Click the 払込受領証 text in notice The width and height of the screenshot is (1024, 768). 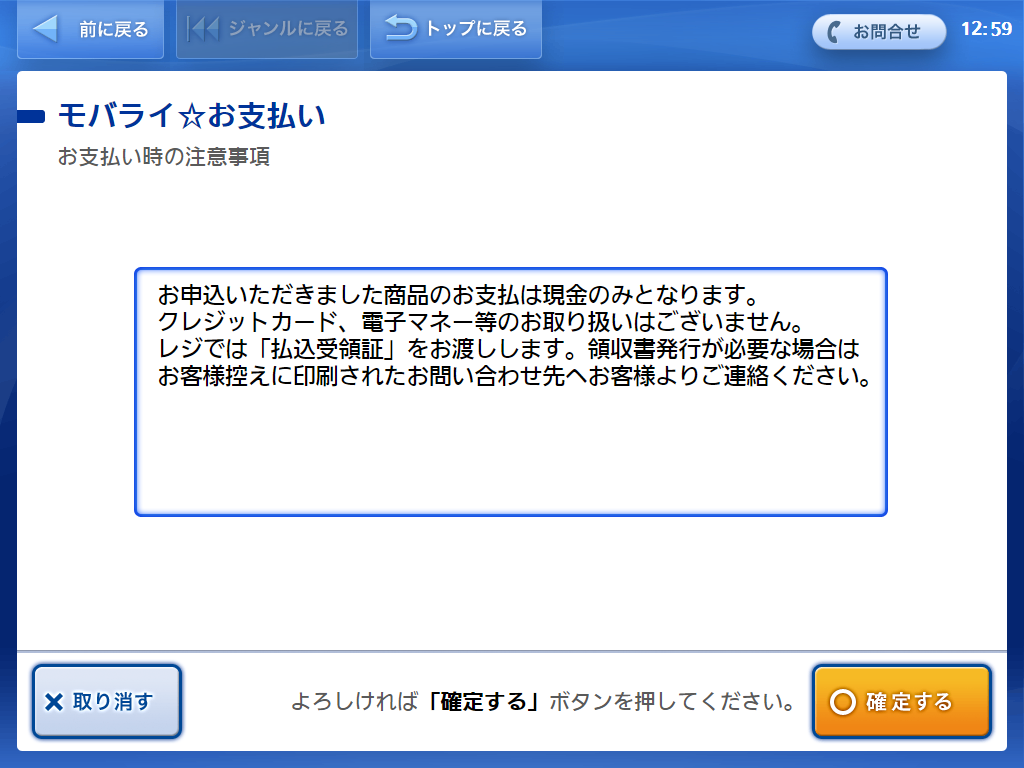327,349
